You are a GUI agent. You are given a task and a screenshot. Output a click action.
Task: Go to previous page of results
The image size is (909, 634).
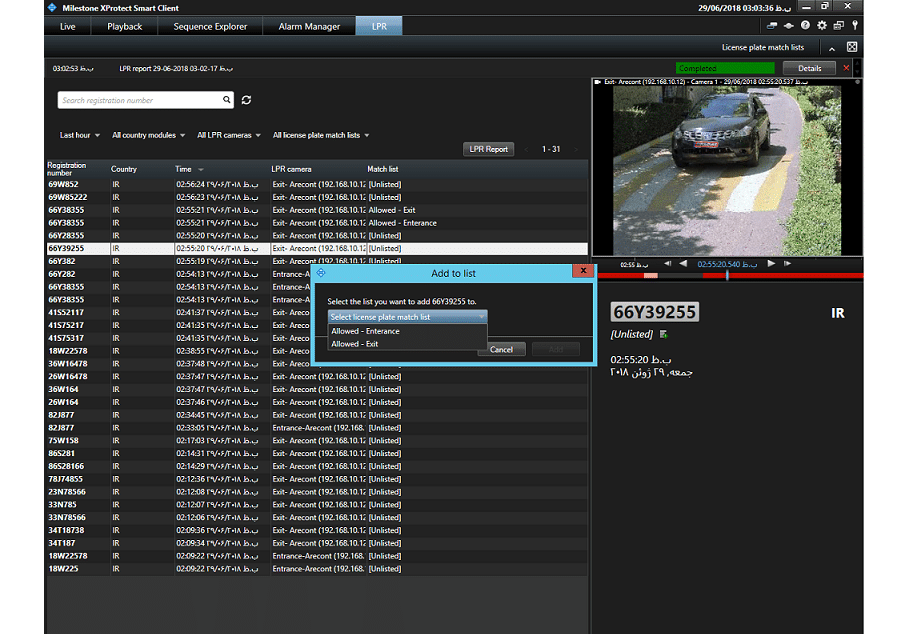pyautogui.click(x=526, y=150)
